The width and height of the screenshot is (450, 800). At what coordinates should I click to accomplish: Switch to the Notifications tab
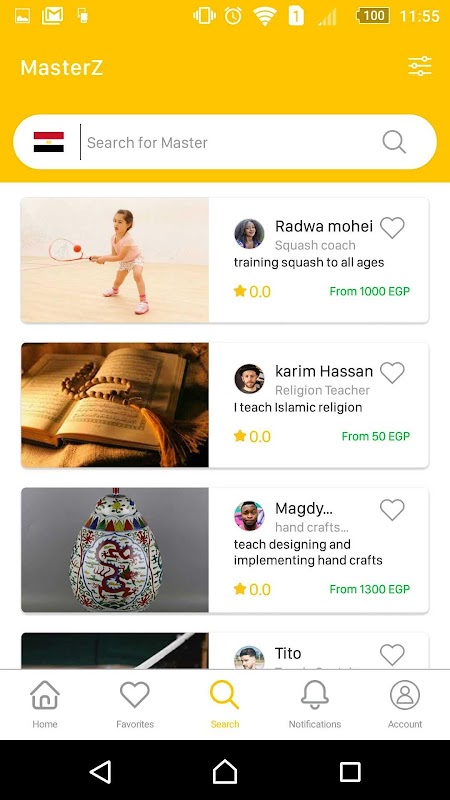pyautogui.click(x=315, y=704)
